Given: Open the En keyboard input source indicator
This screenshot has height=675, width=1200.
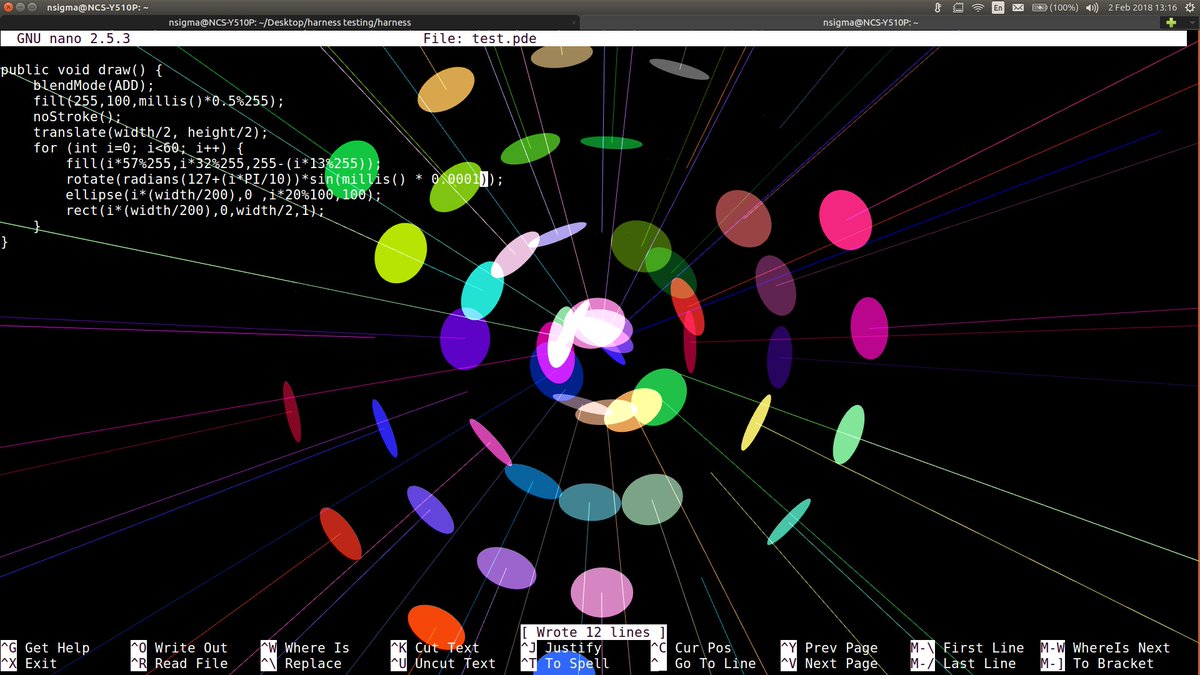Looking at the screenshot, I should [998, 7].
